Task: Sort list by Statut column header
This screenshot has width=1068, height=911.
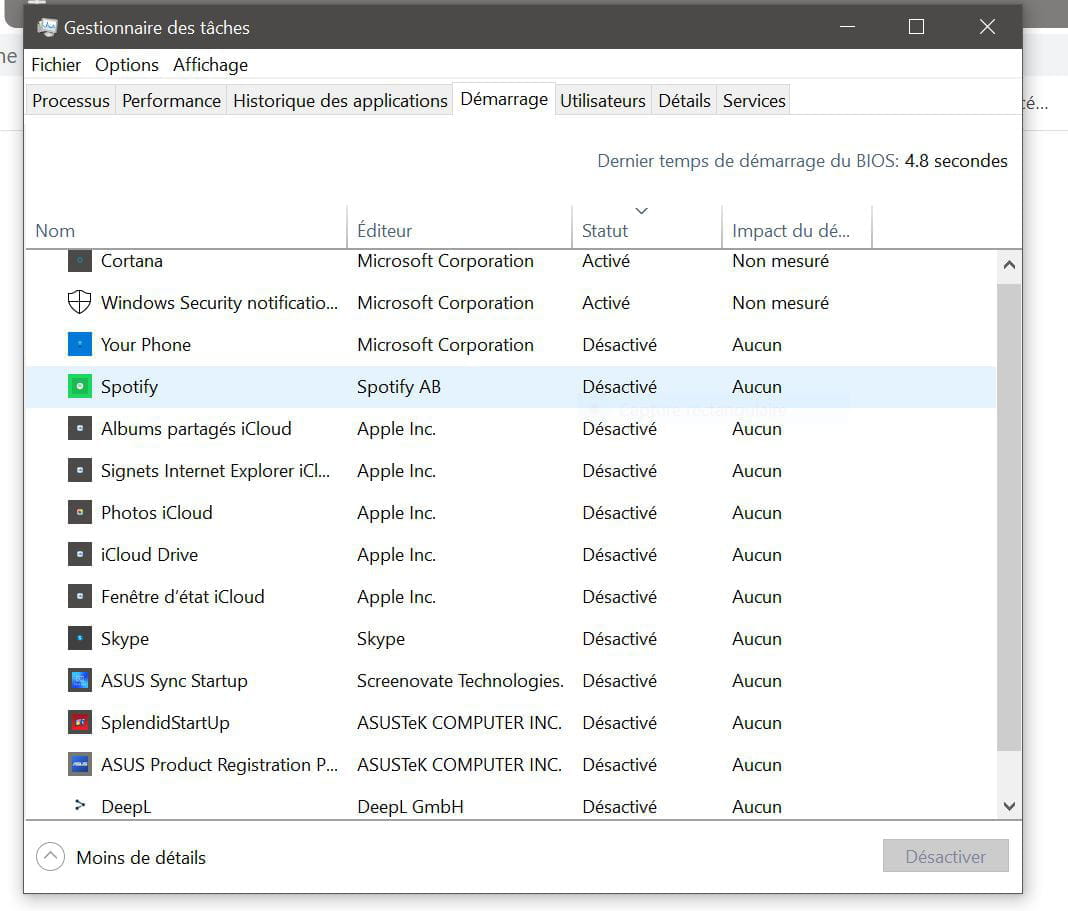Action: click(x=605, y=231)
